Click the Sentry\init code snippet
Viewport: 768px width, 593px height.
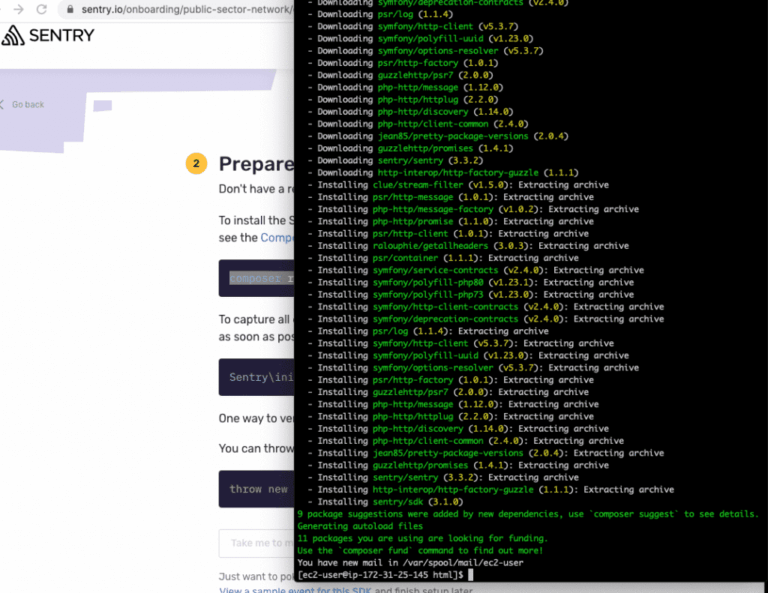click(256, 377)
